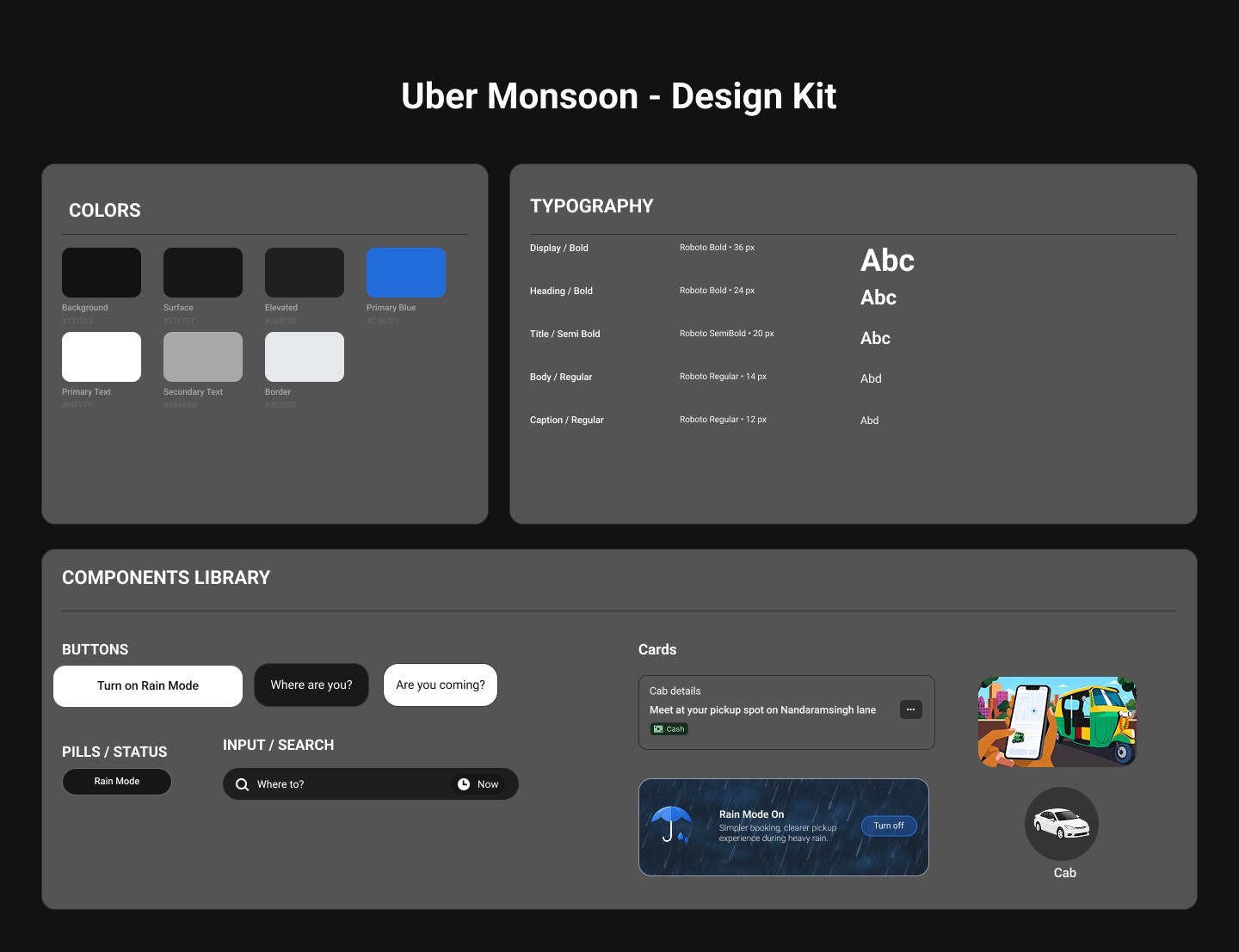Choose the gray Secondary Text swatch

click(x=203, y=357)
